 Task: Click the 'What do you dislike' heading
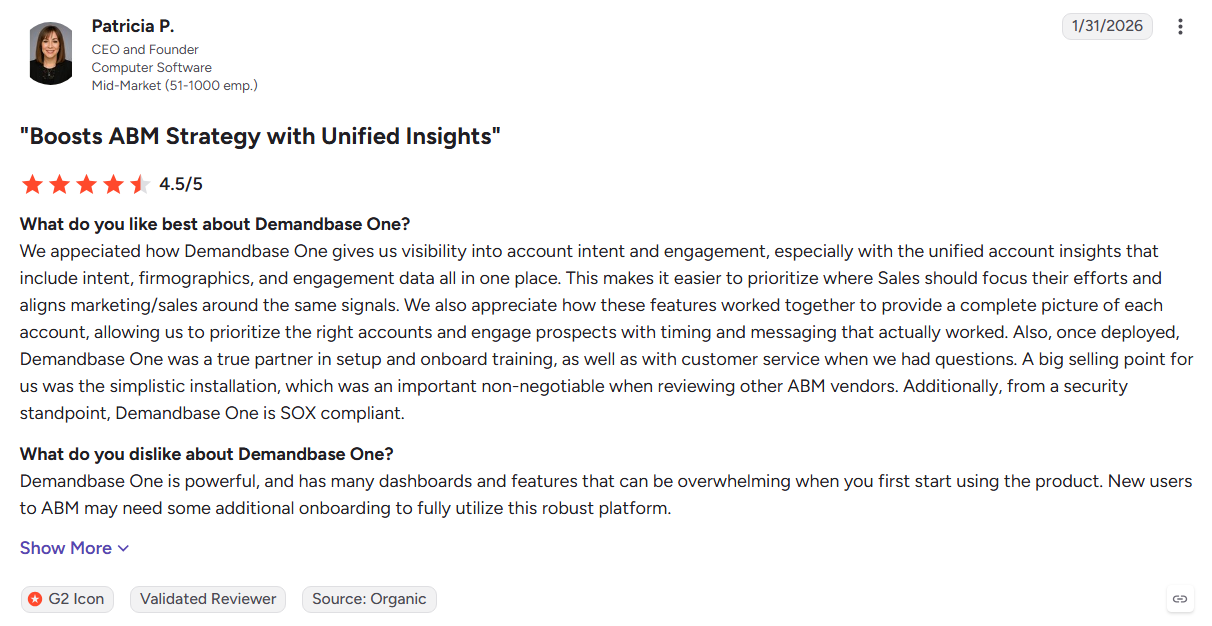pos(207,454)
